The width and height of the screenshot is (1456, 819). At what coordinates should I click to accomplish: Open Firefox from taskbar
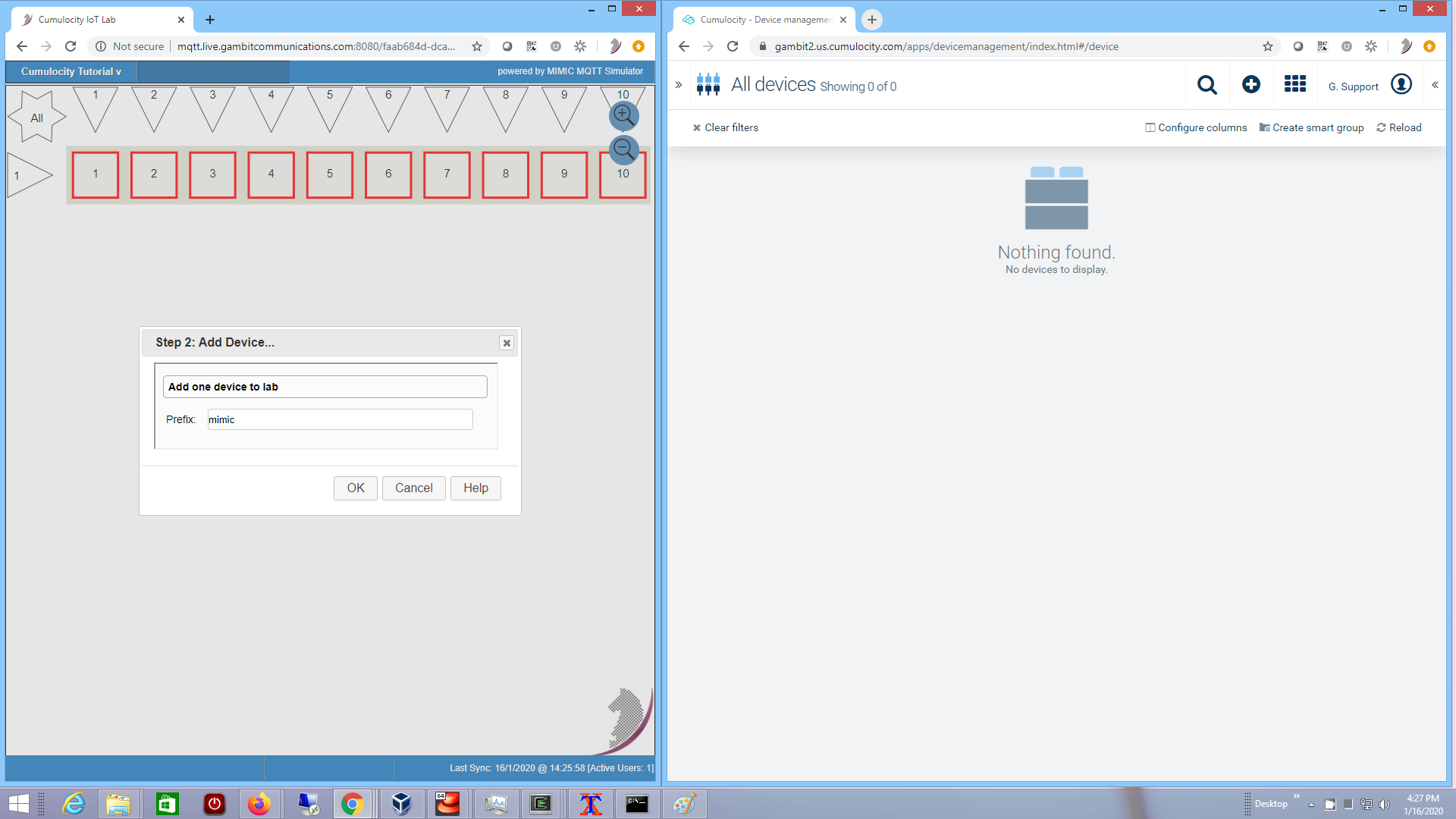pyautogui.click(x=259, y=804)
